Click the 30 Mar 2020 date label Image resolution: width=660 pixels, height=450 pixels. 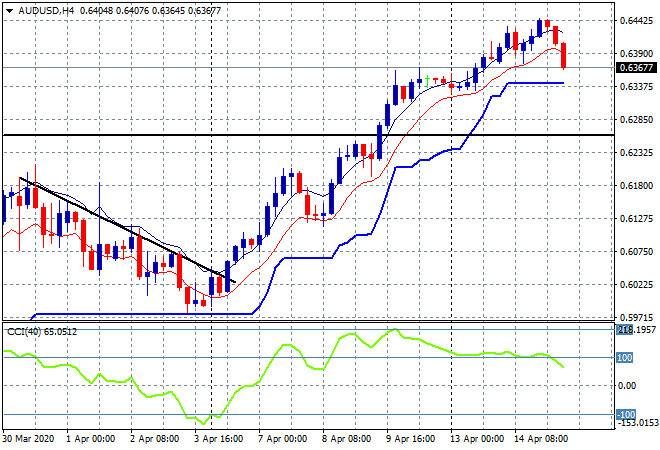29,439
